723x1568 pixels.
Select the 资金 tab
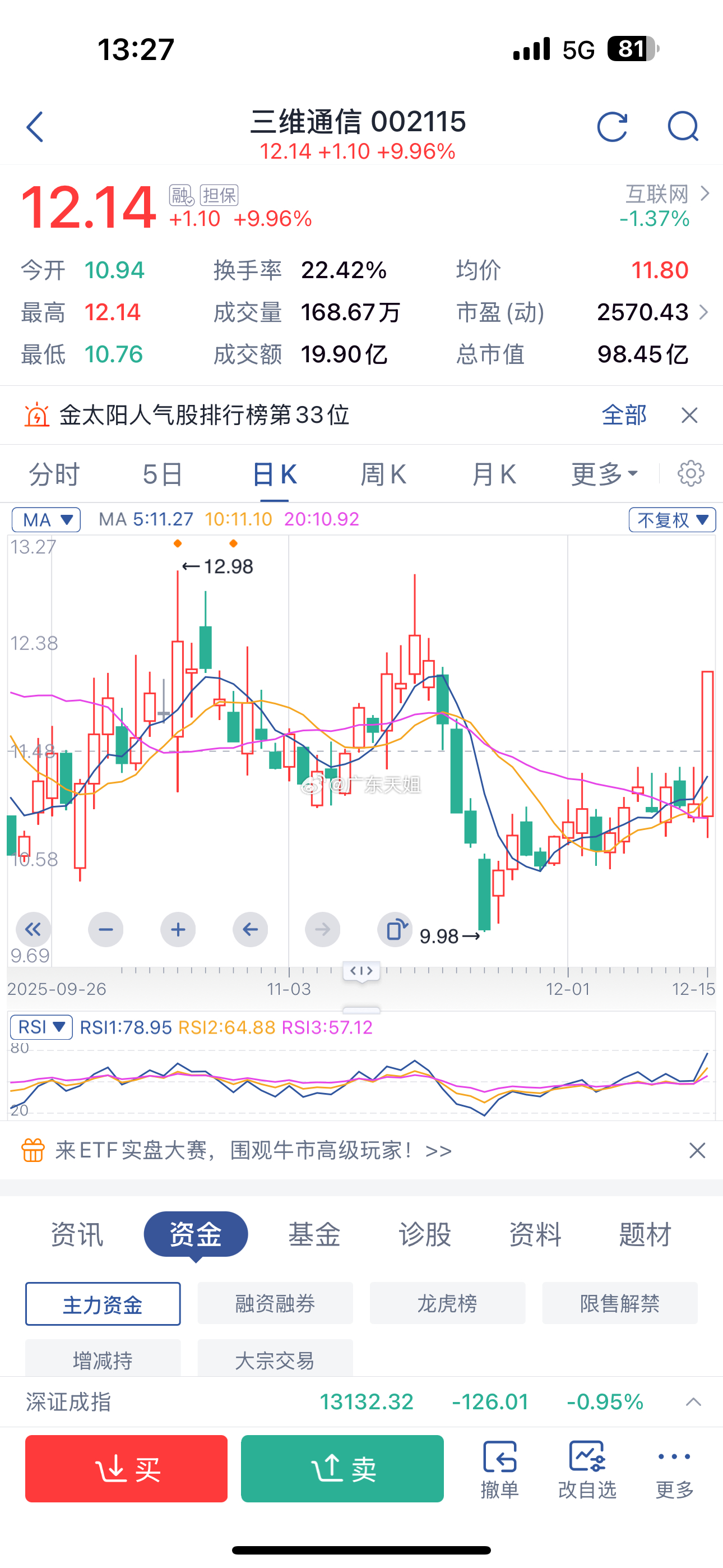196,1234
